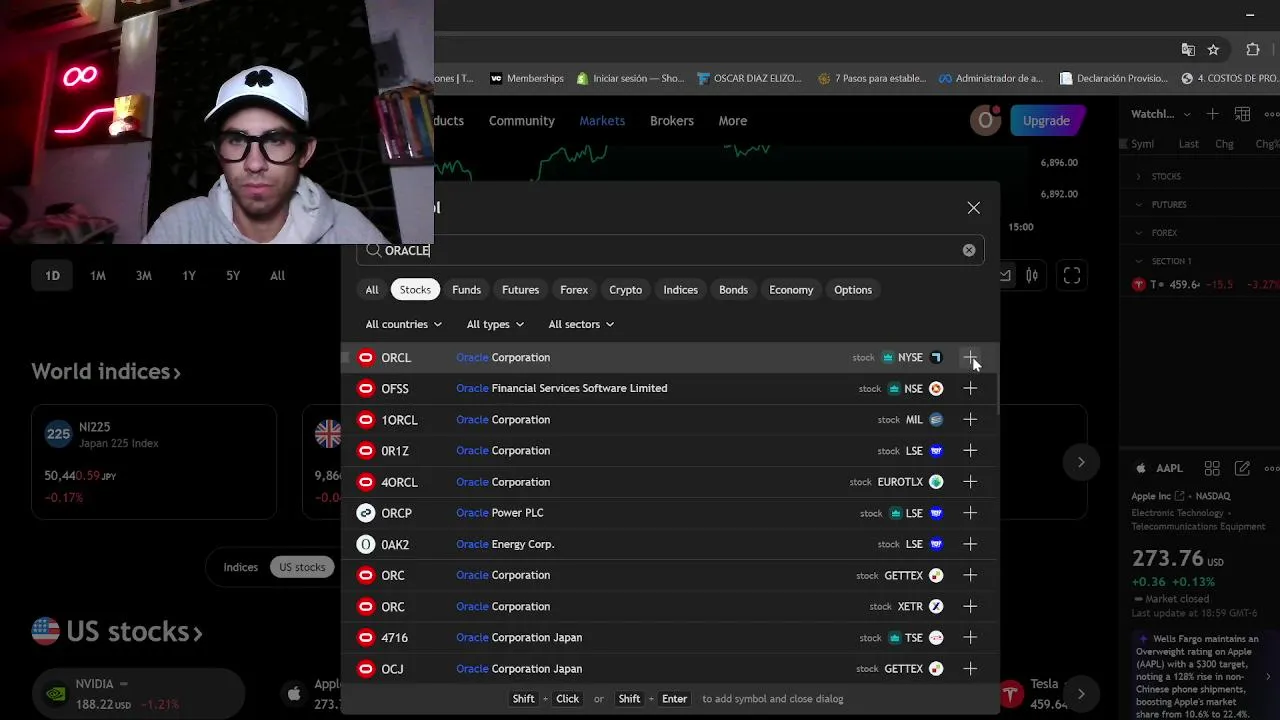
Task: Switch to Indices toggle pill
Action: coord(240,567)
